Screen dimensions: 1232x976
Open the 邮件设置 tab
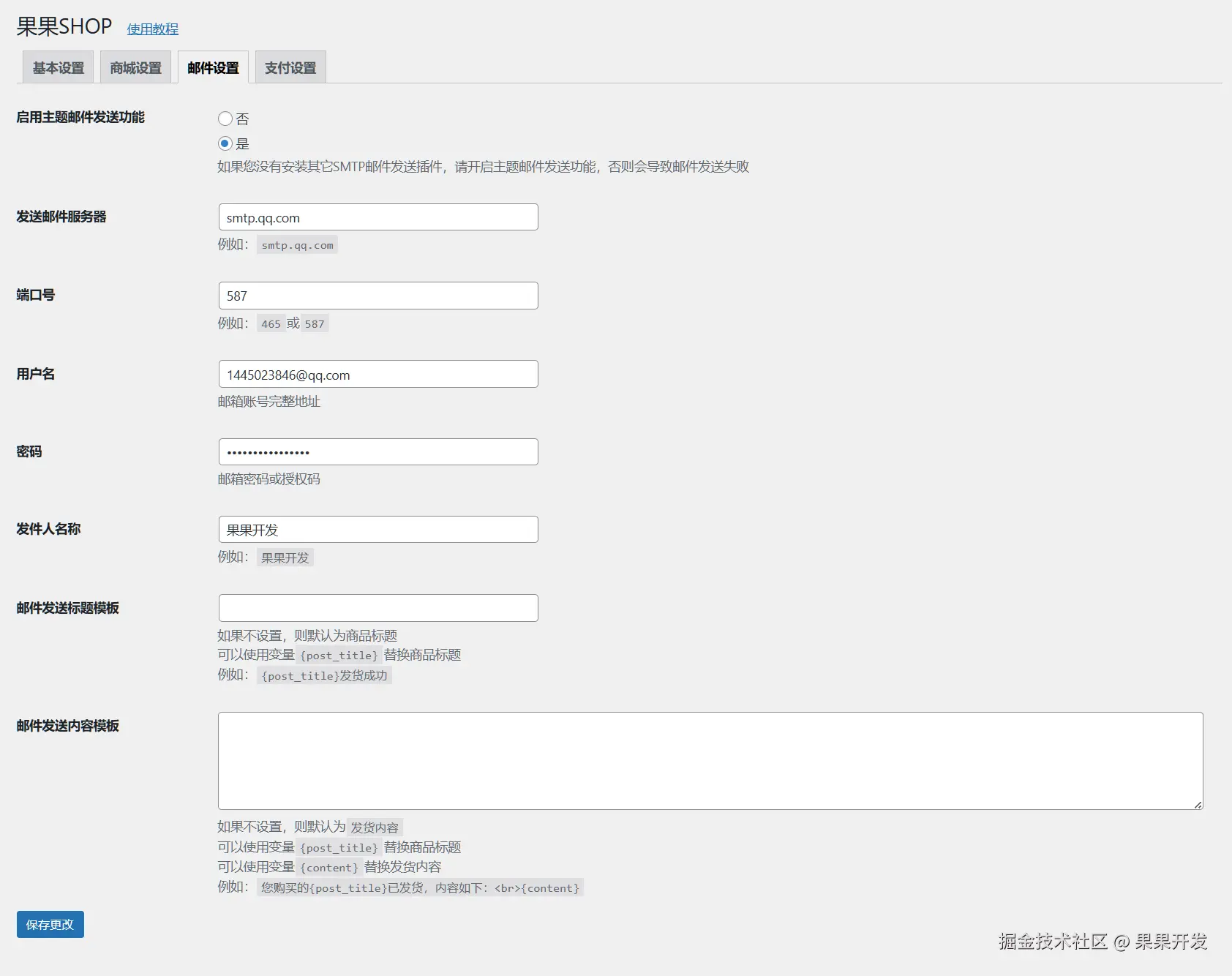pos(213,67)
